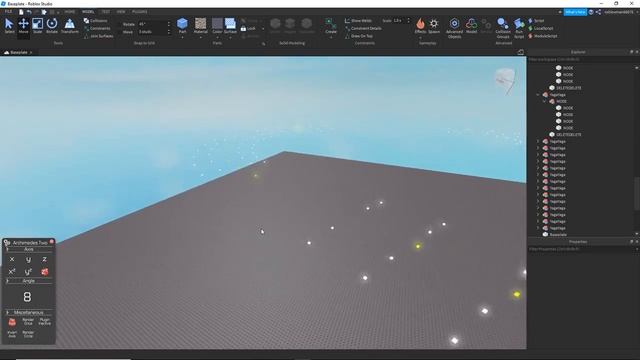Toggle Constraints in the Tools group
The image size is (640, 360).
(97, 28)
